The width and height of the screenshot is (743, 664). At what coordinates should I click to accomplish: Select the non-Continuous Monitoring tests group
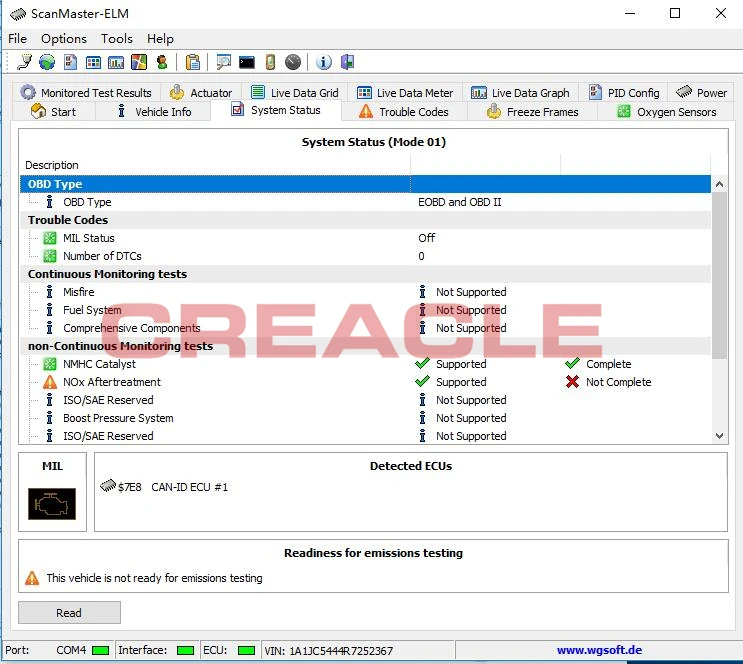(365, 346)
